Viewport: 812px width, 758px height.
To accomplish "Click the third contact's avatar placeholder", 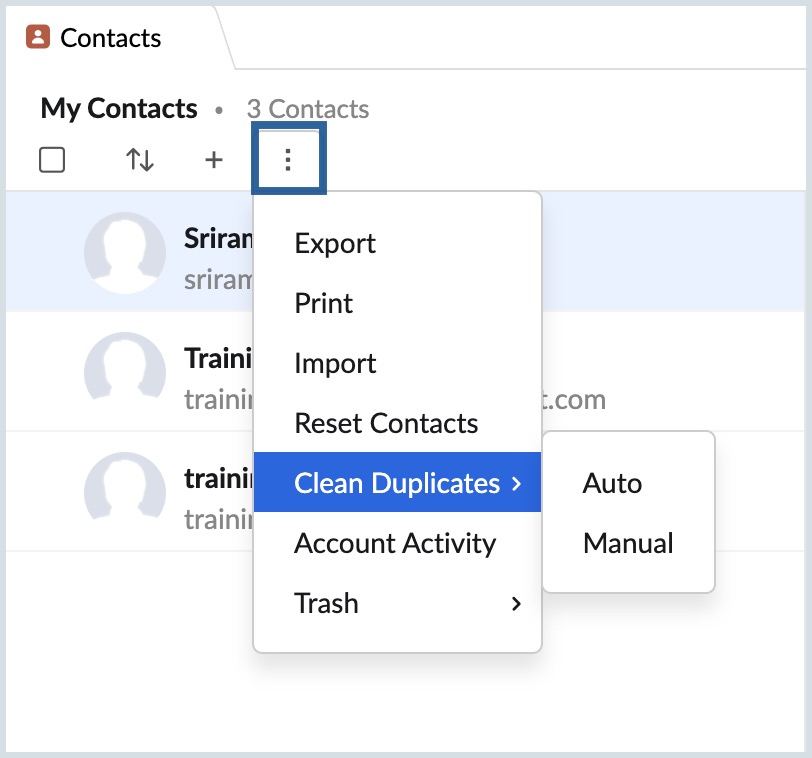I will tap(125, 492).
